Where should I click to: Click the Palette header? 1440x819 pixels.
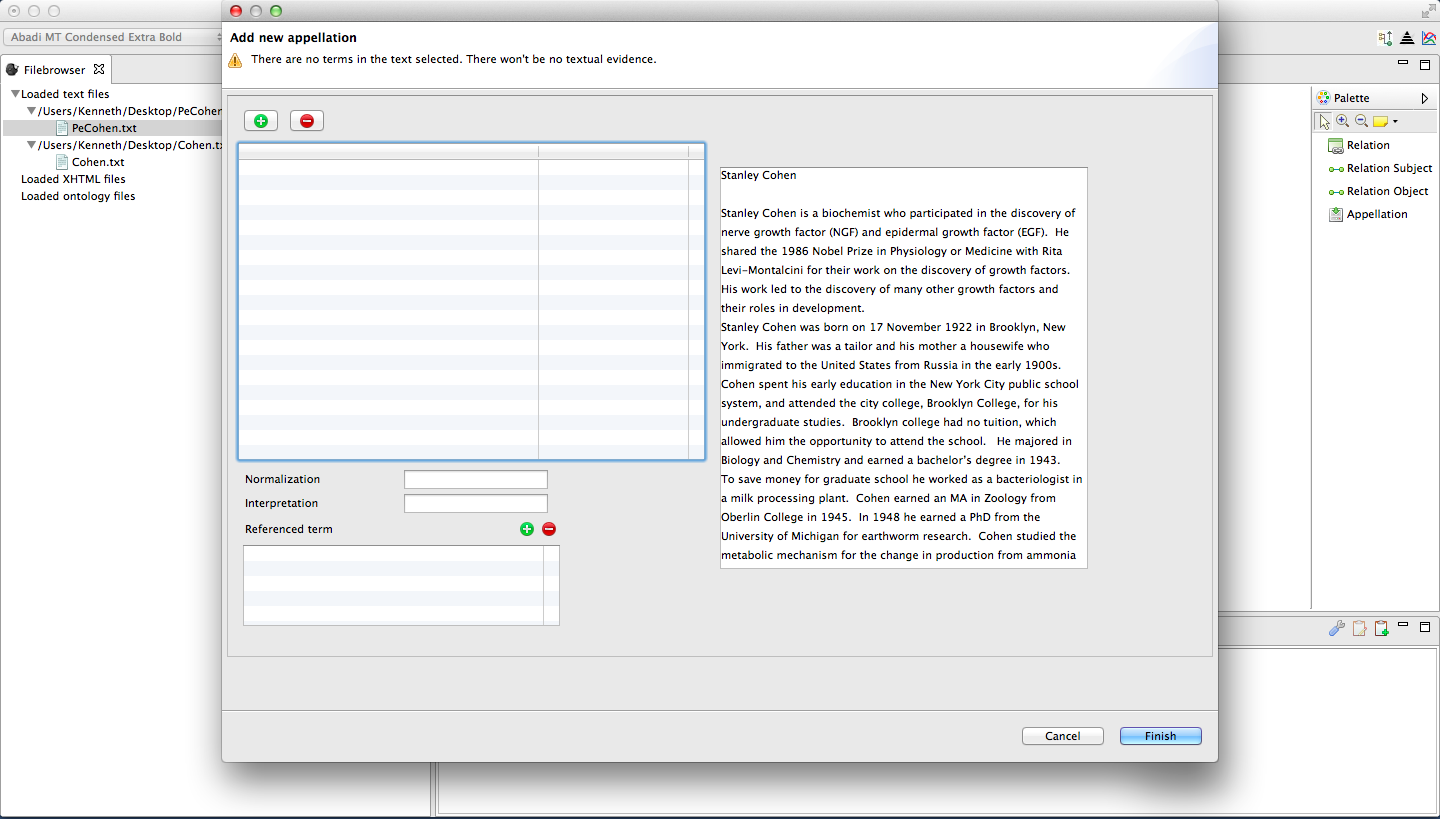tap(1374, 98)
